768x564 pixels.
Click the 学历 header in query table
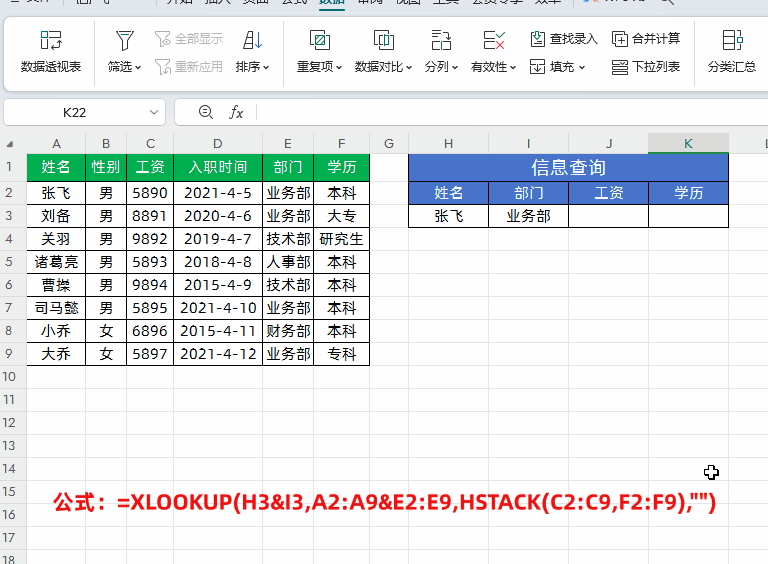coord(688,193)
